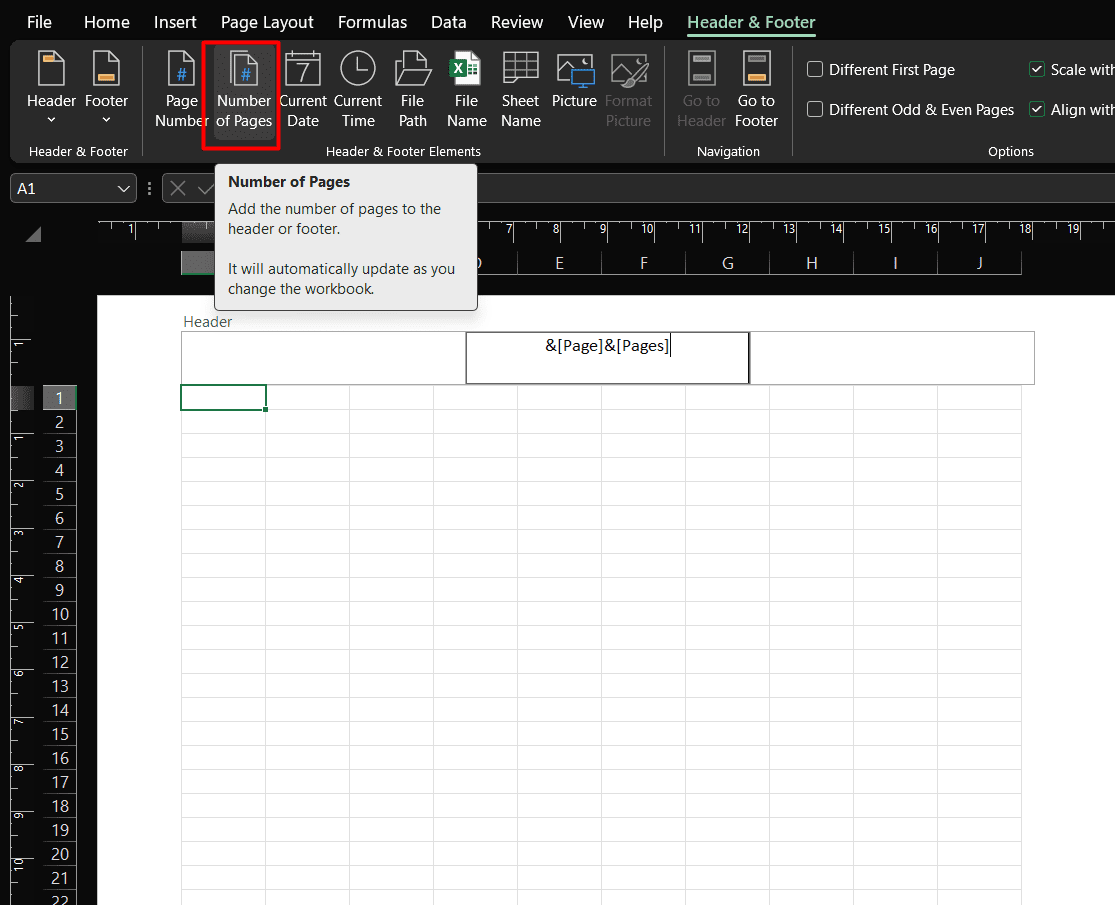Open the File menu
1115x905 pixels.
(x=39, y=21)
